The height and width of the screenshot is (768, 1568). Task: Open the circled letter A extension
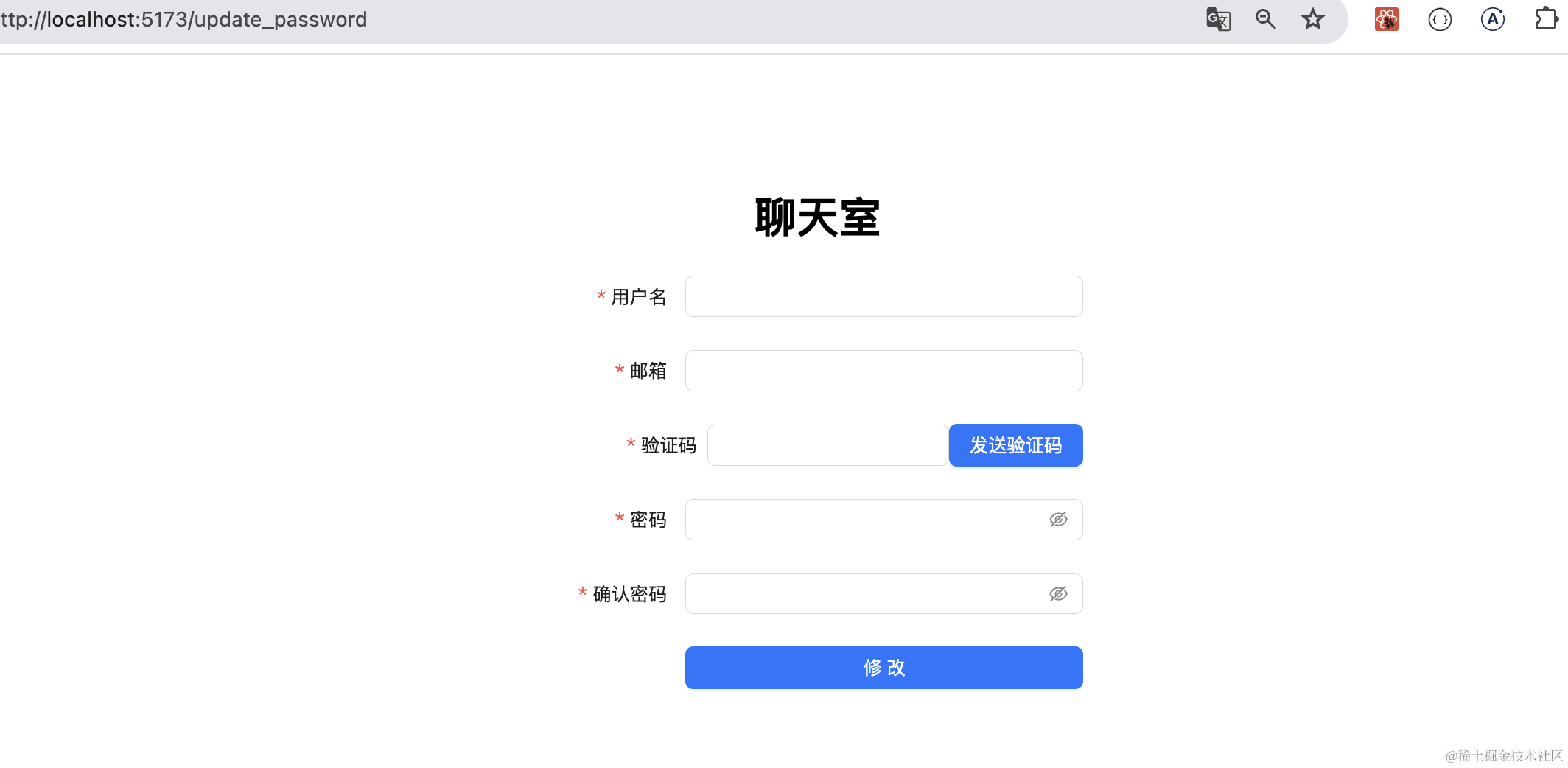(1492, 19)
